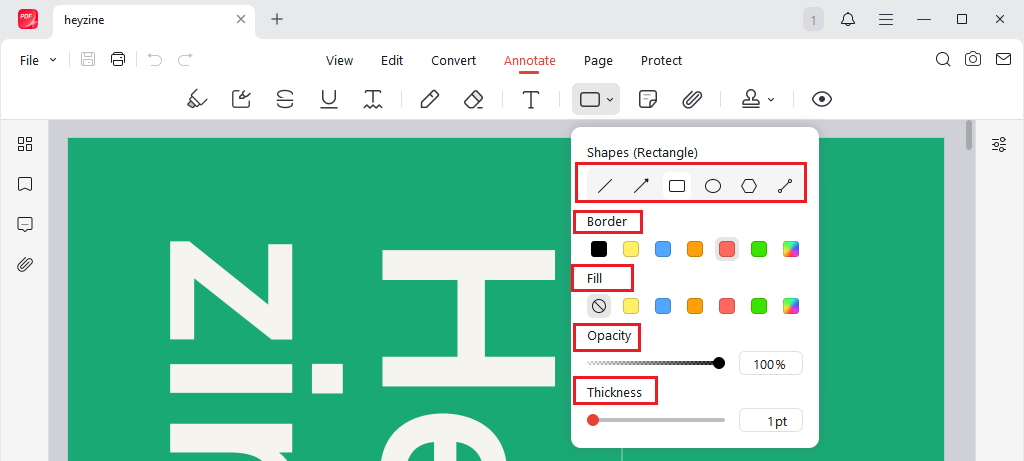Select the Sticky Note tool
Image resolution: width=1024 pixels, height=461 pixels.
click(648, 99)
